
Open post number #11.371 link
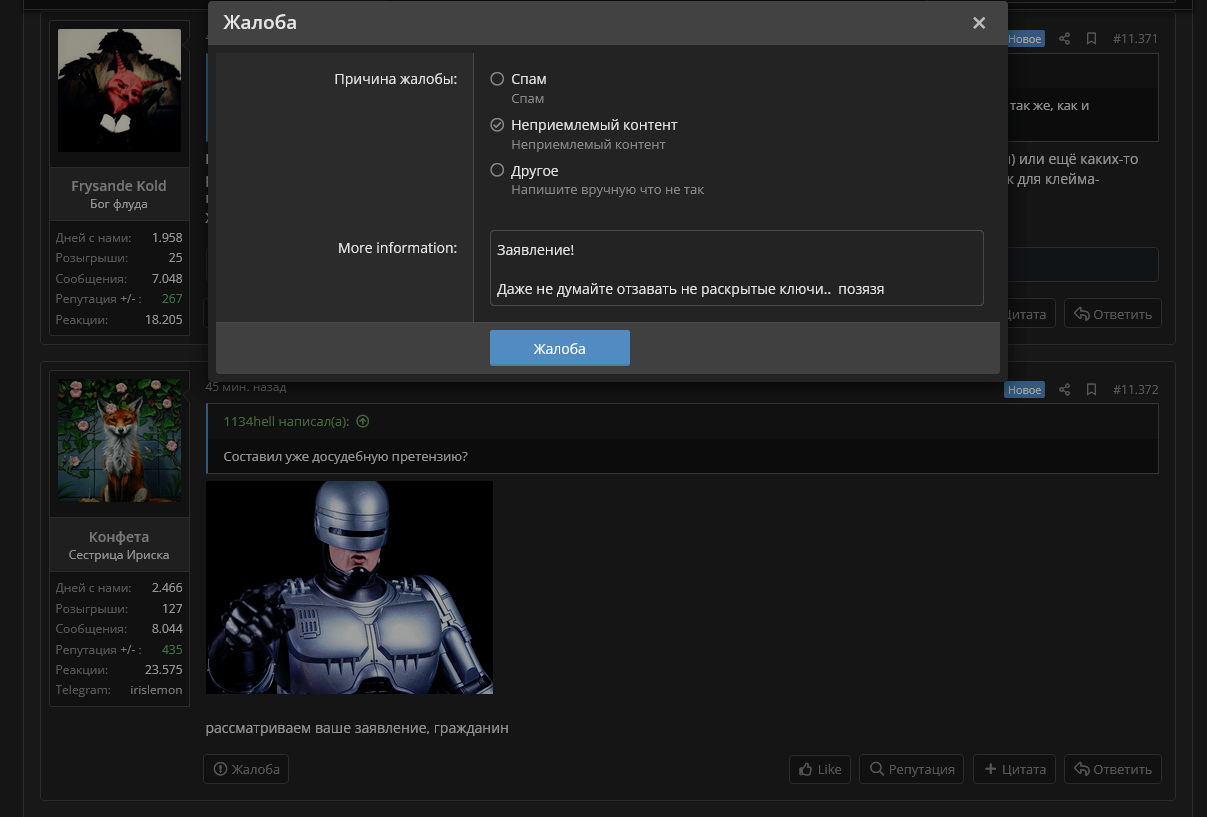(1135, 39)
